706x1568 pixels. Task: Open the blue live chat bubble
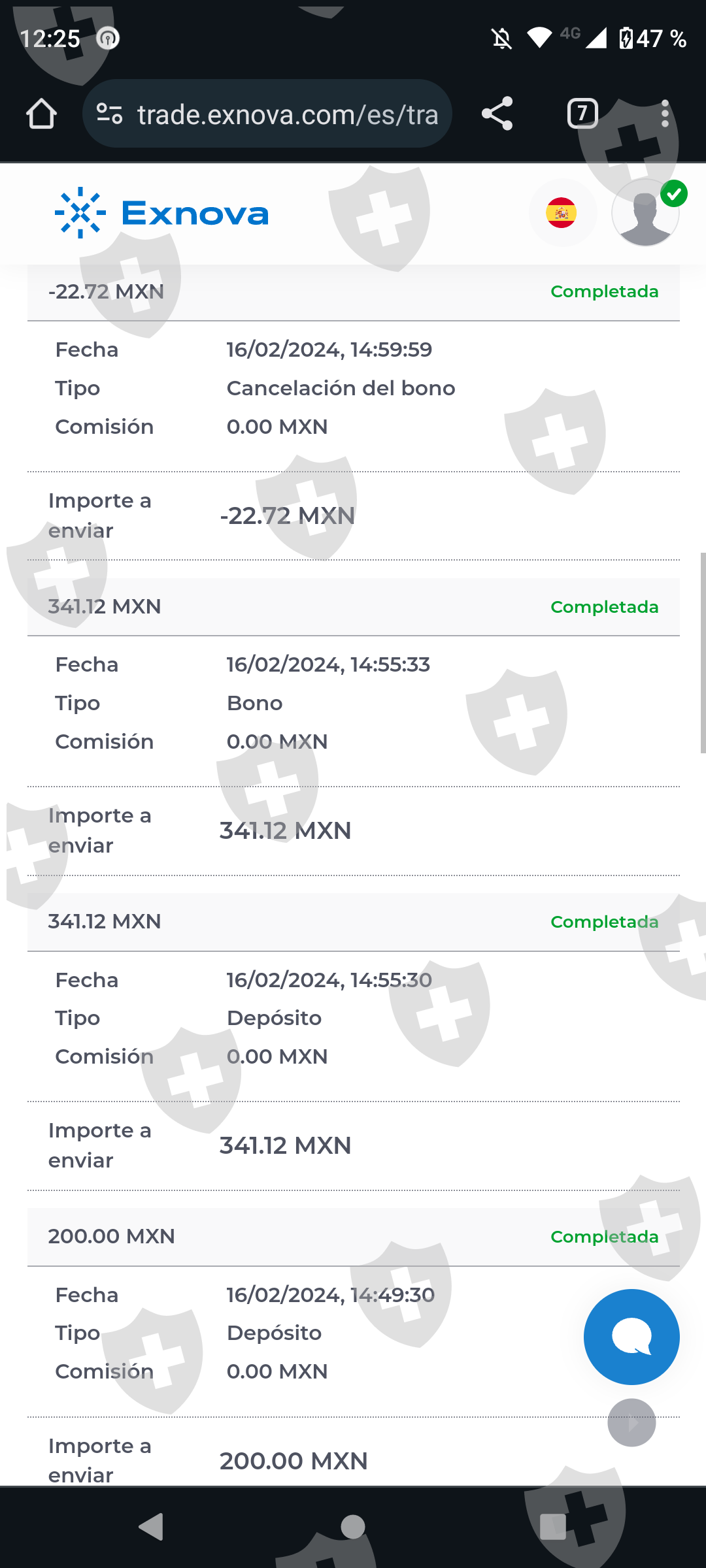(631, 1337)
